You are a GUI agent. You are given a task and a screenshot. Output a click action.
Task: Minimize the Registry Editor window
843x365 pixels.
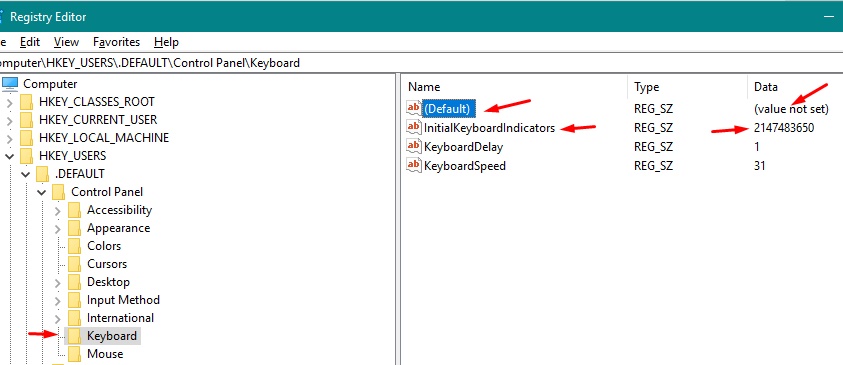pos(830,17)
